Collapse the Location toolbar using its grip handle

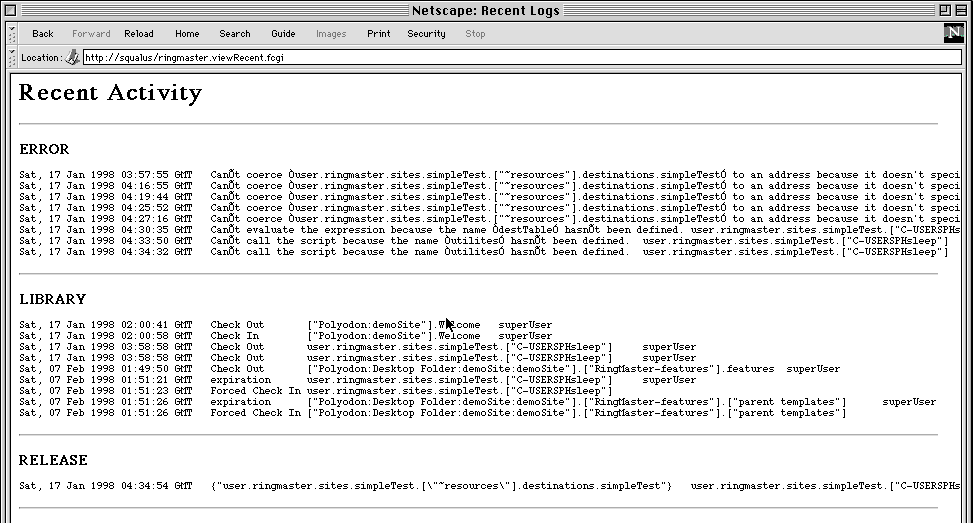tap(13, 58)
